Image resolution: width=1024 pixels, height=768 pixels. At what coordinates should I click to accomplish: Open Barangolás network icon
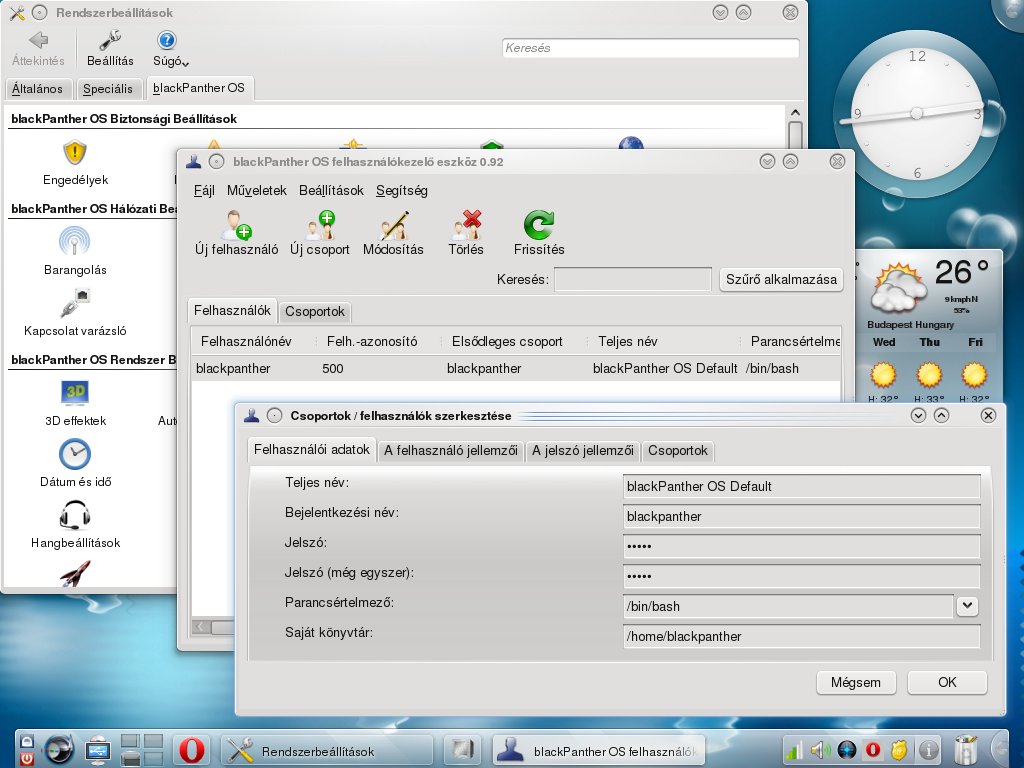tap(74, 241)
